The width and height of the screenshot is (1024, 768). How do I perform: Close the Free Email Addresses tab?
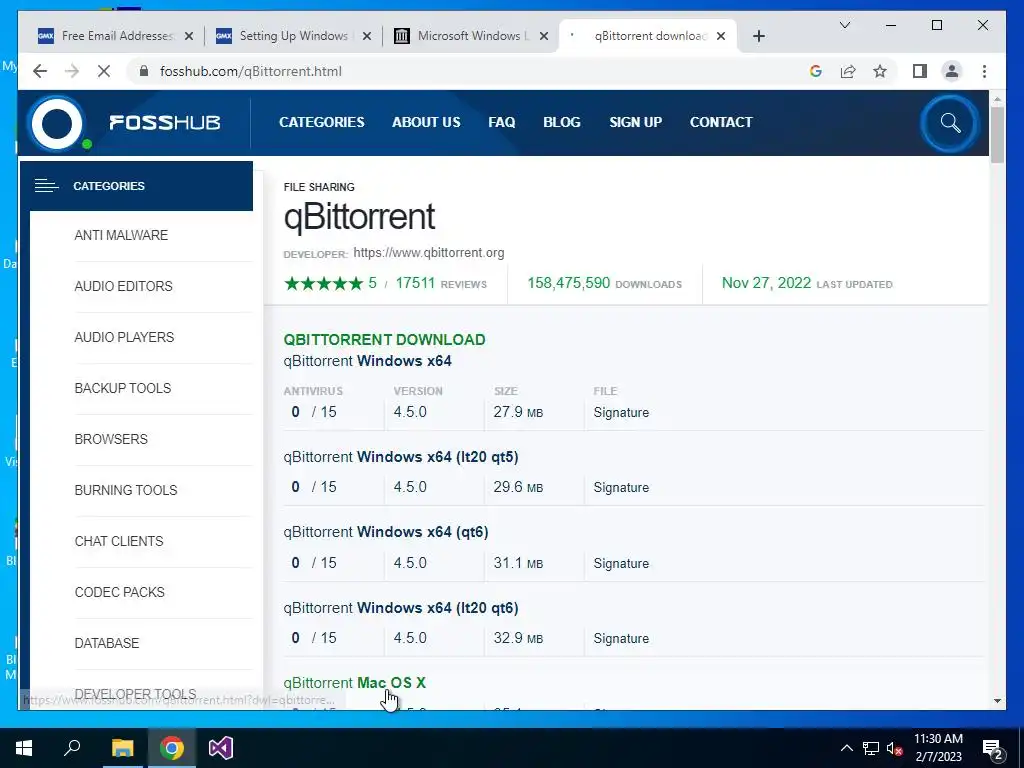click(x=189, y=36)
